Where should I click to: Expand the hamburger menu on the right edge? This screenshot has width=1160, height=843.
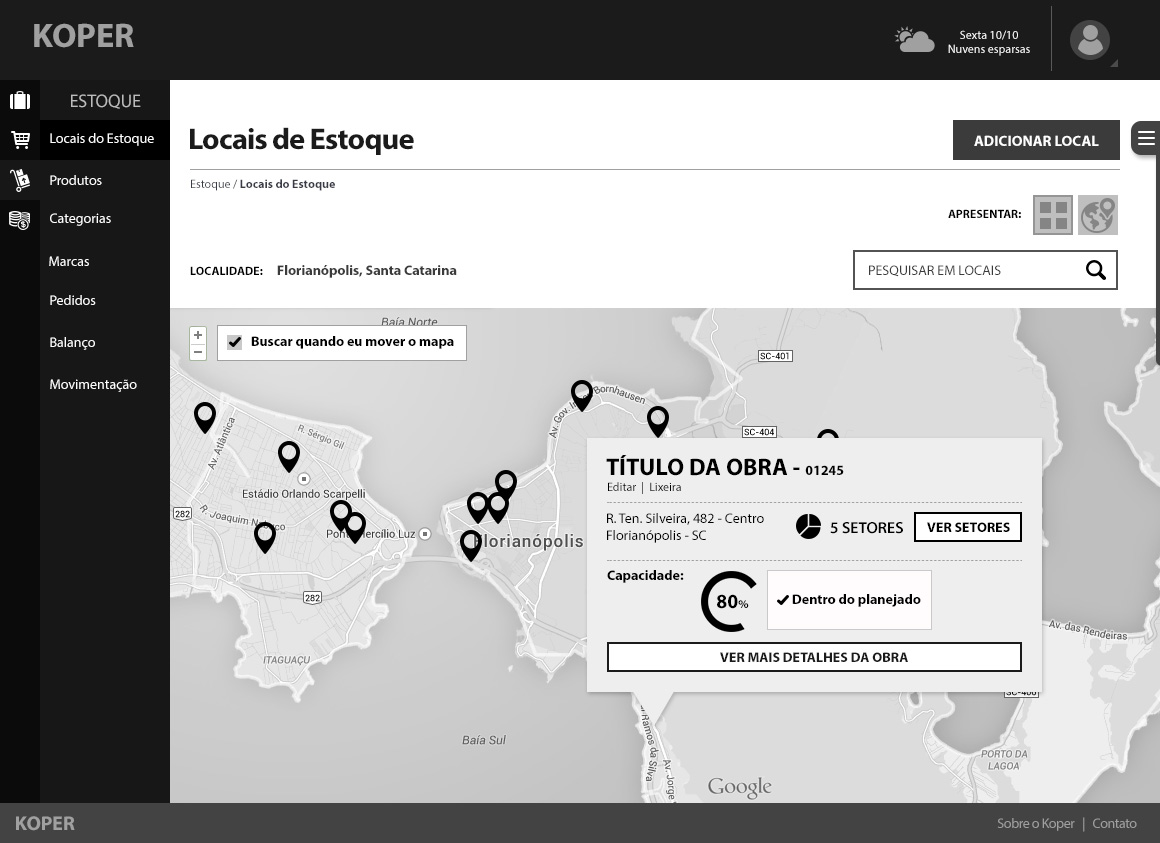tap(1146, 138)
